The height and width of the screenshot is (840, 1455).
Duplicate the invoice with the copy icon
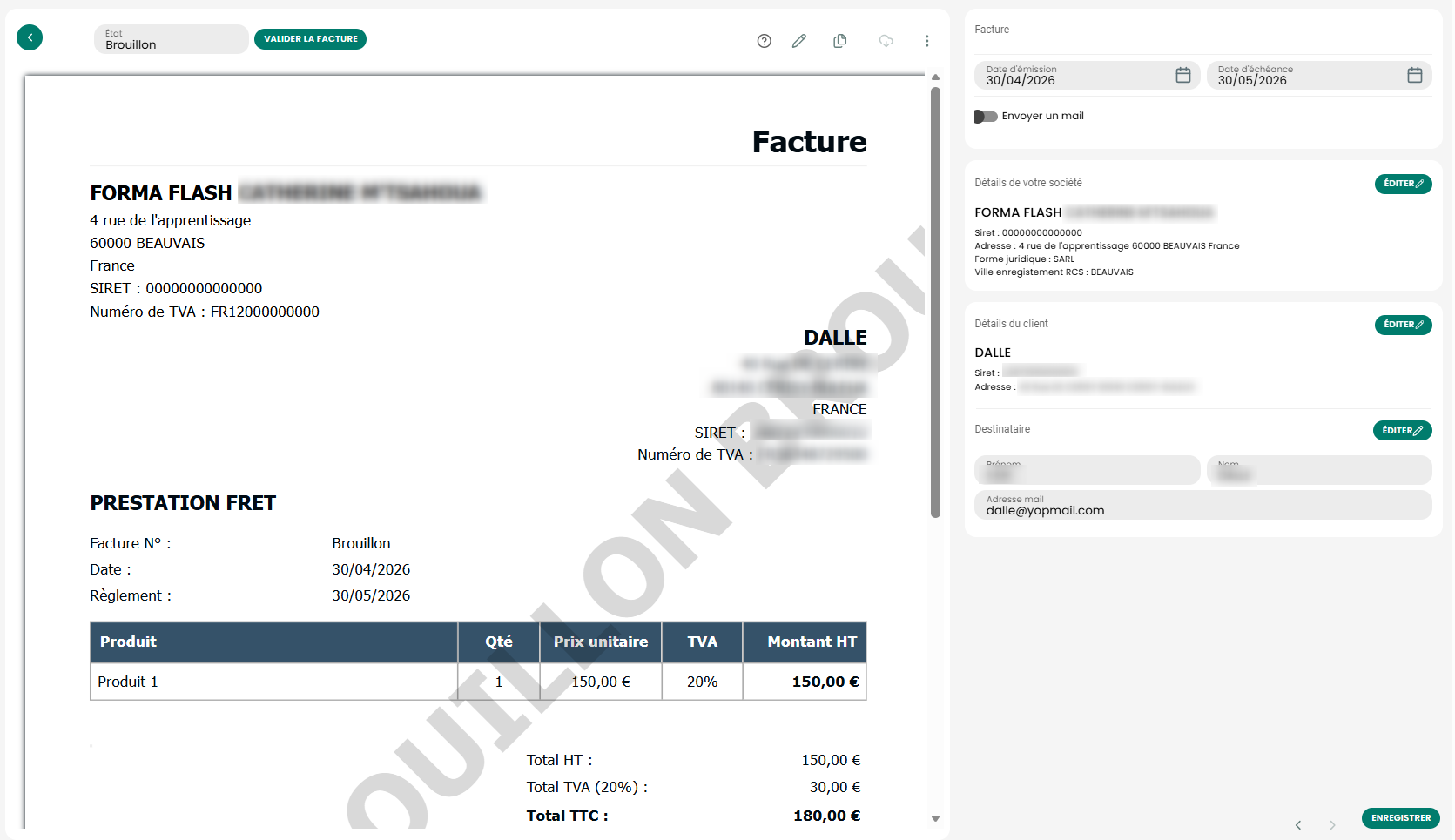click(840, 41)
